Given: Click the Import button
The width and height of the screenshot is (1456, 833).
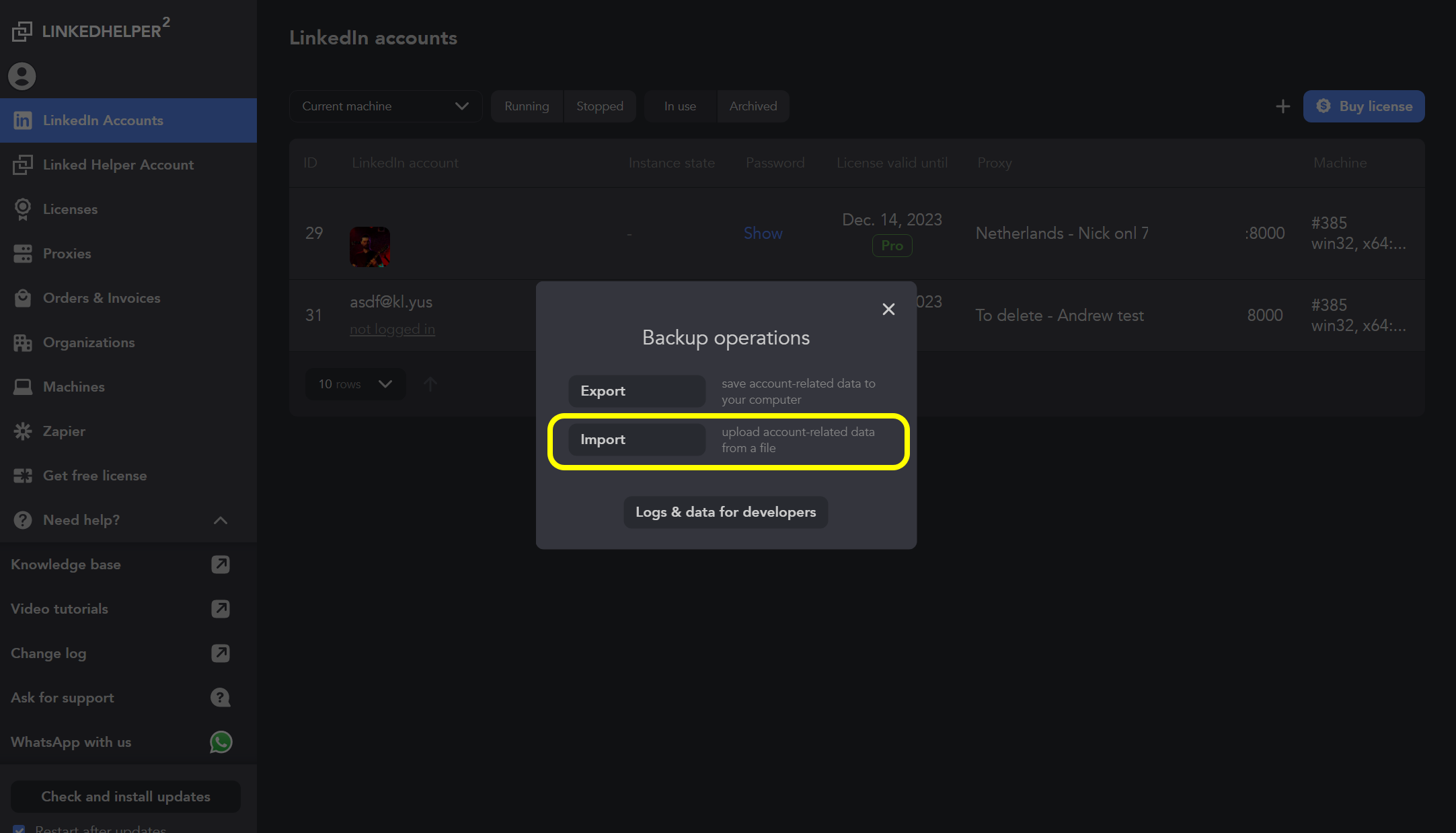Looking at the screenshot, I should pyautogui.click(x=637, y=439).
